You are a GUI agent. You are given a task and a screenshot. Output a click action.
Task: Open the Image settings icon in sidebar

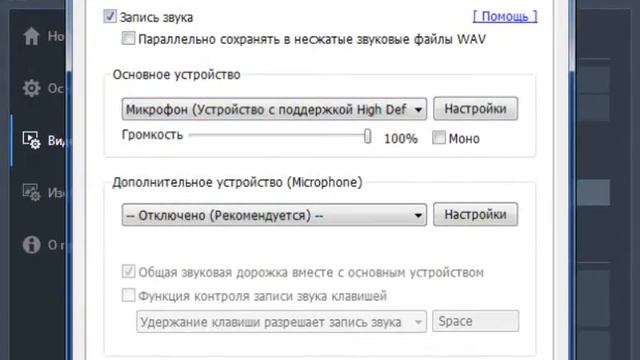click(31, 192)
